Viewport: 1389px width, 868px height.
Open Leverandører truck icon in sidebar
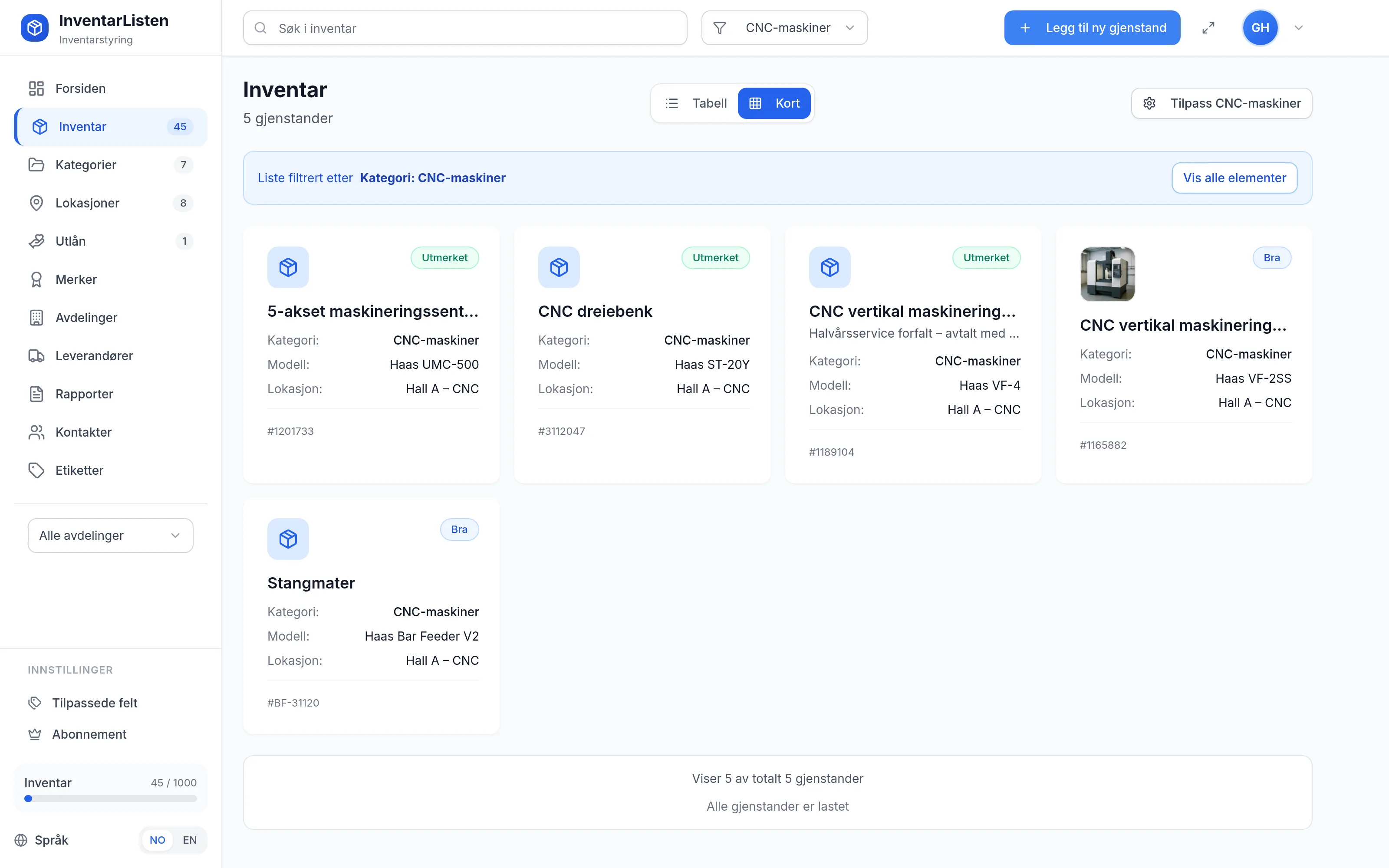click(x=36, y=356)
